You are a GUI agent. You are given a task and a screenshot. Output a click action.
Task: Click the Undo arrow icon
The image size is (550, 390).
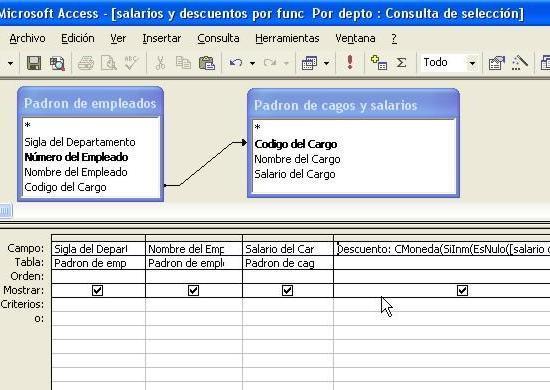pos(236,63)
